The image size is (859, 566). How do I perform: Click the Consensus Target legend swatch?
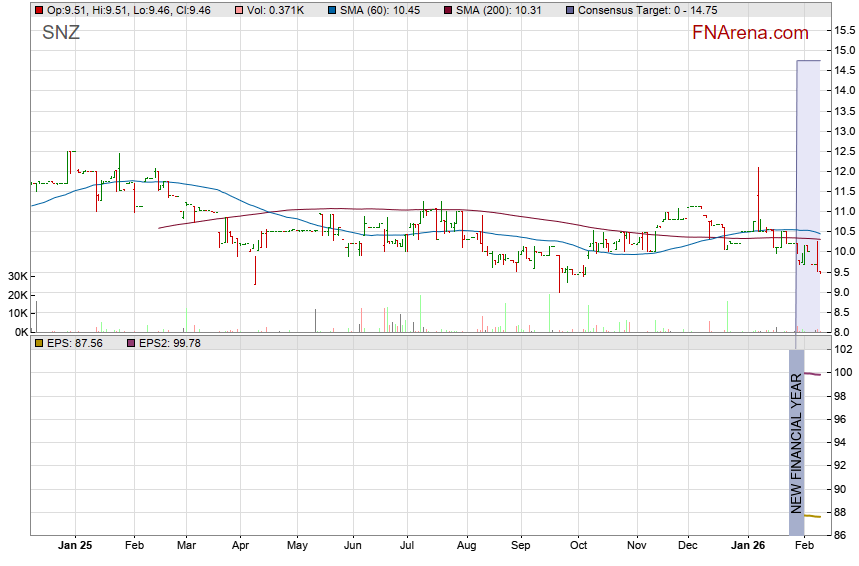pyautogui.click(x=569, y=10)
